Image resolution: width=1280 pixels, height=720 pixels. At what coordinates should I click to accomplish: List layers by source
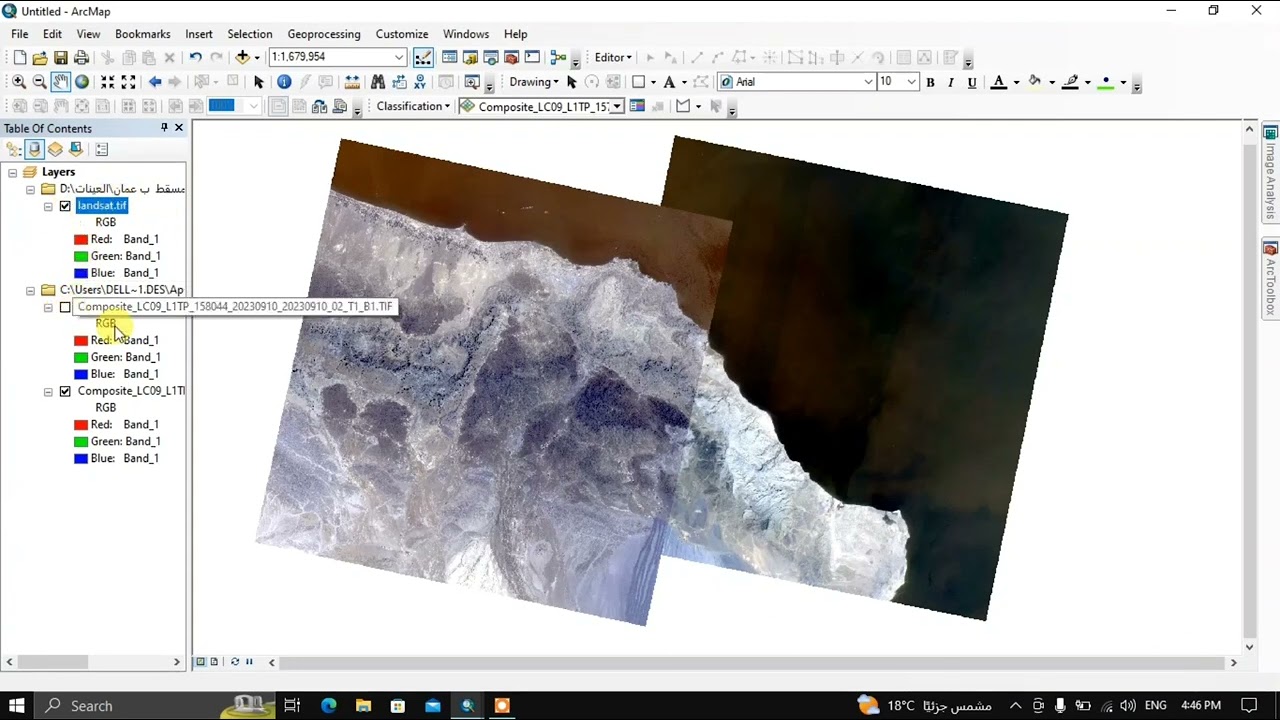point(34,150)
